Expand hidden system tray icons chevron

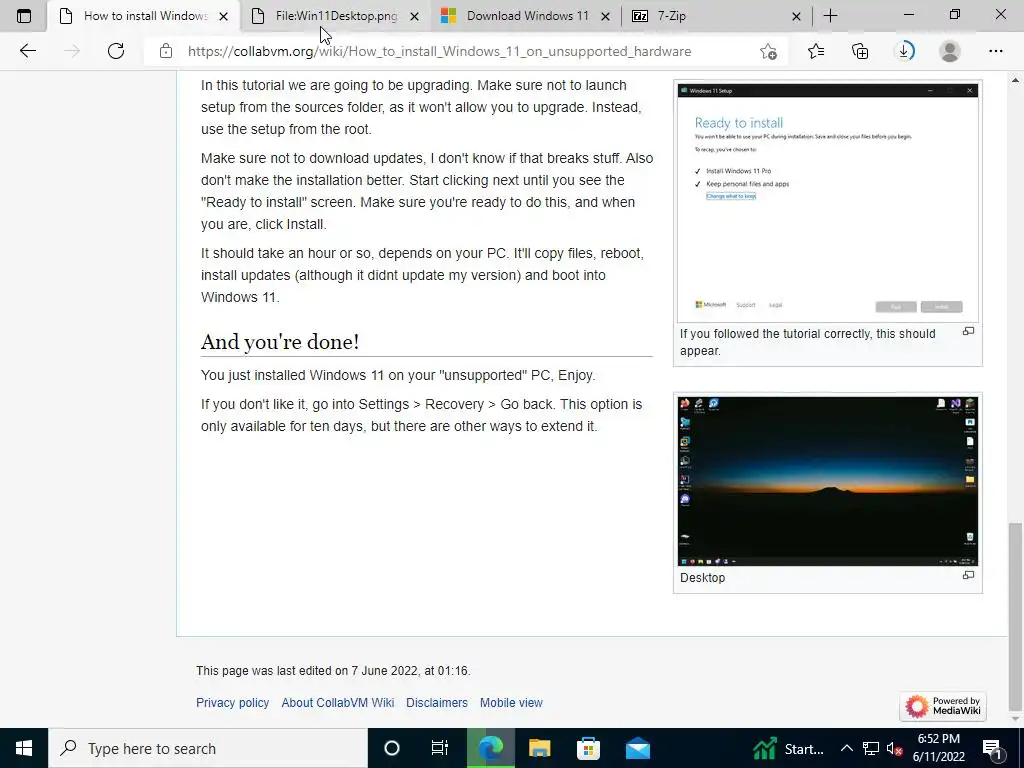coord(846,748)
